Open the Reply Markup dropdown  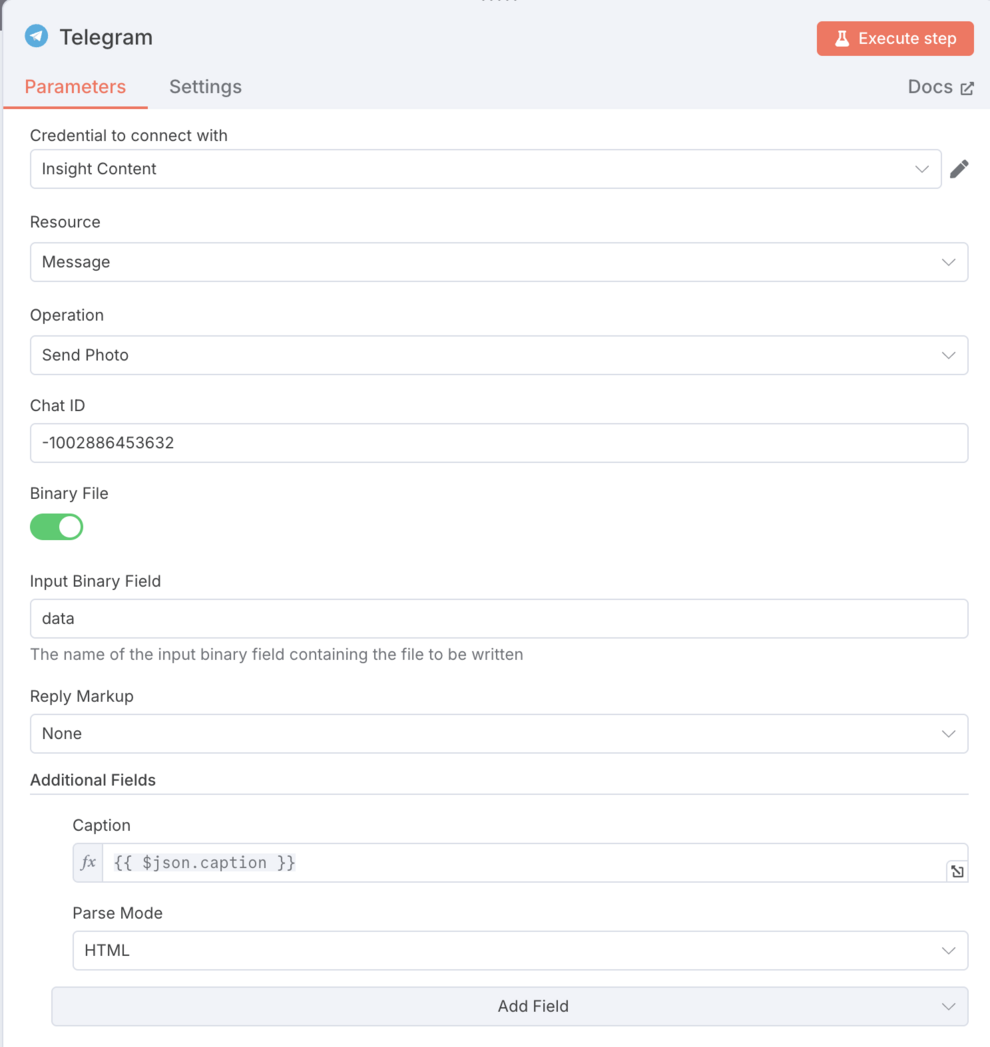tap(498, 734)
